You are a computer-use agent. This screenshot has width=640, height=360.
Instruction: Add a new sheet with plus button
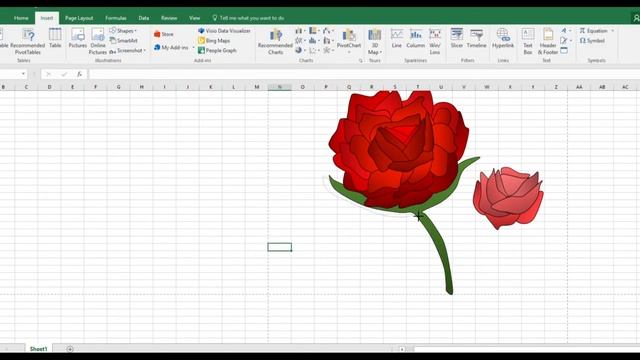click(x=70, y=349)
